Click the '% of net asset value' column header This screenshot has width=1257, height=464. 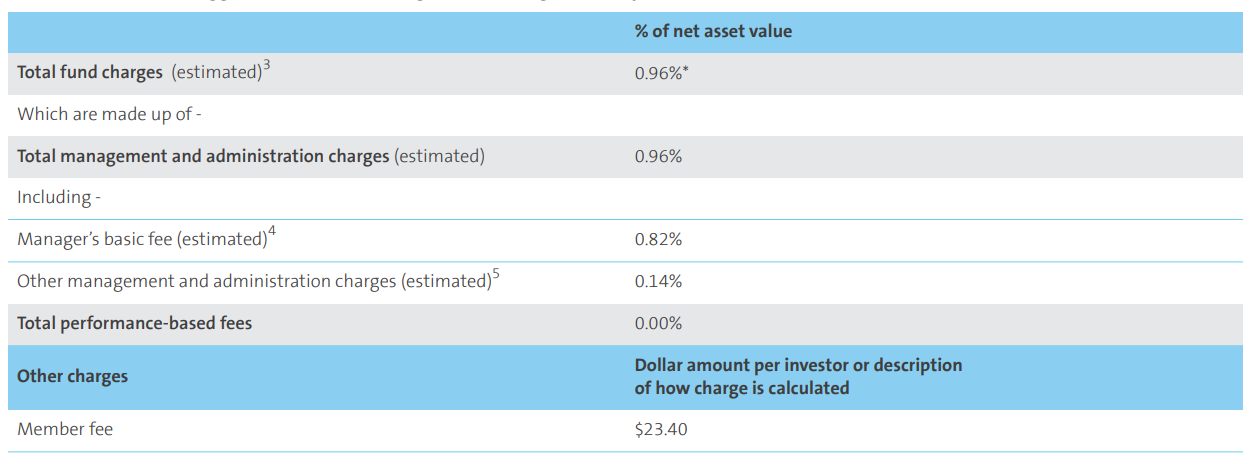point(713,32)
